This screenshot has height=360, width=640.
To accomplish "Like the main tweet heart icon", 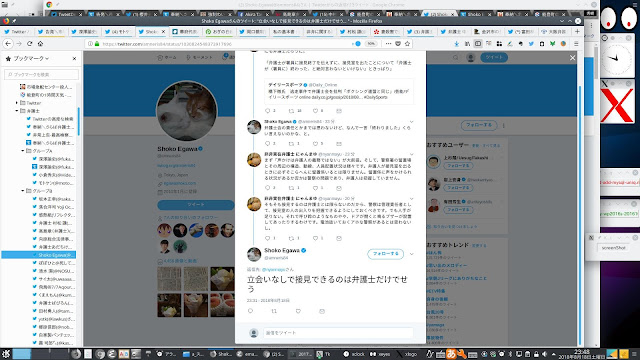I will [x=298, y=311].
